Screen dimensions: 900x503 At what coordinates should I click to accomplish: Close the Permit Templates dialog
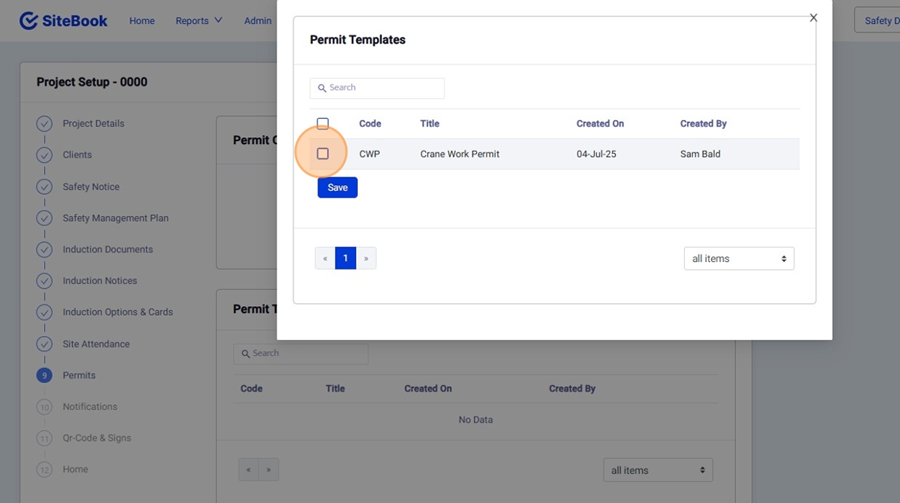point(813,18)
